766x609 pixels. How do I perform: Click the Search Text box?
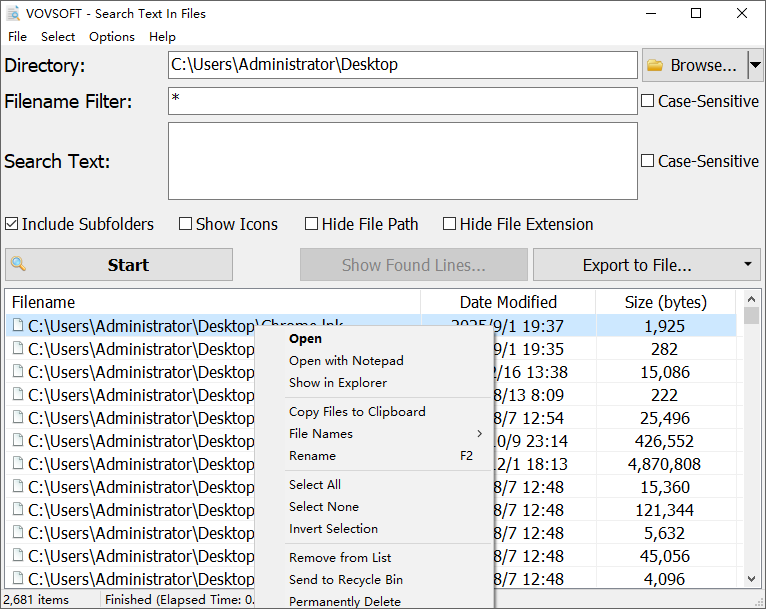[403, 161]
